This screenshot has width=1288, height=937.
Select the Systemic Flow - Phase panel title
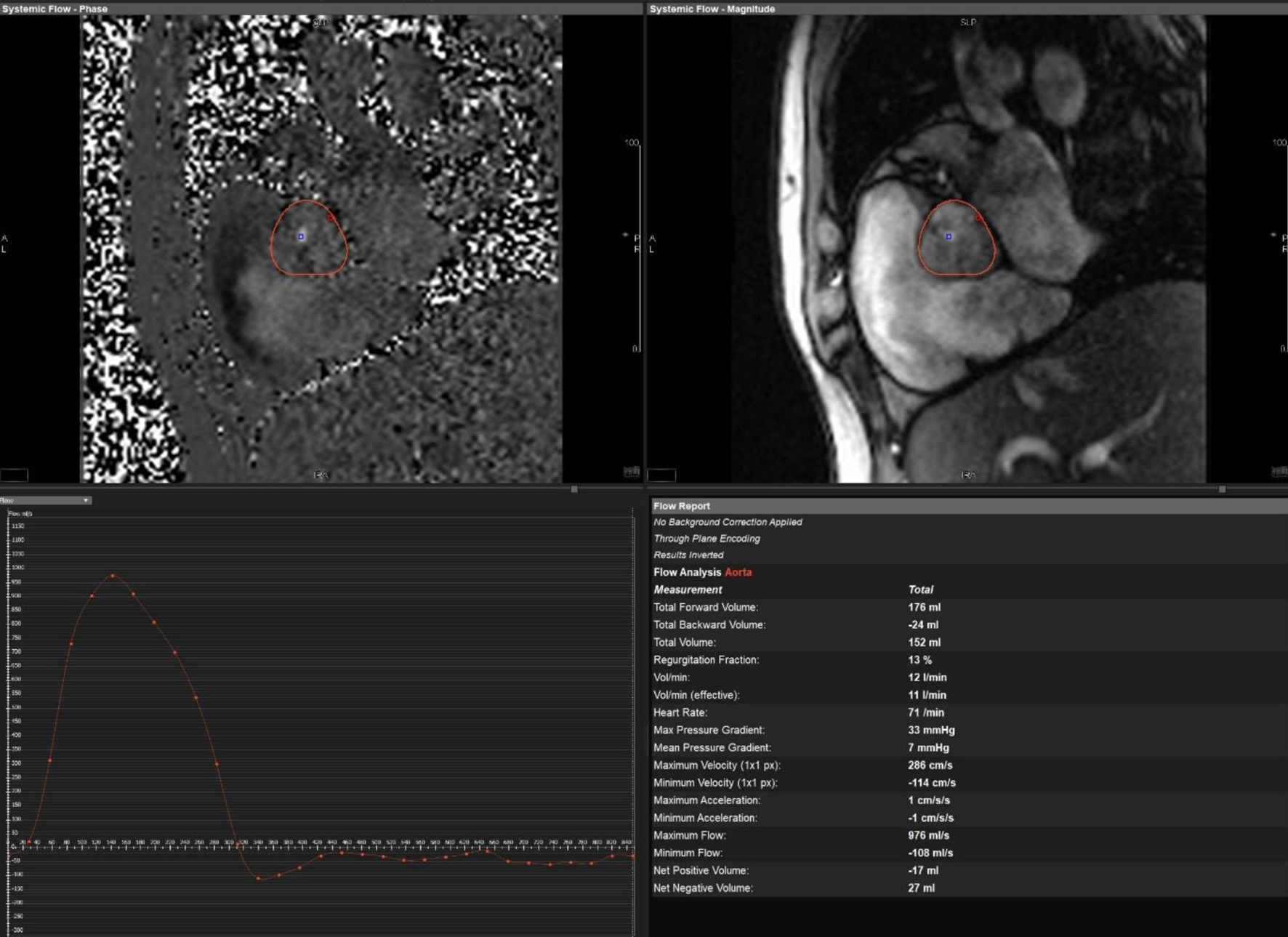[55, 9]
